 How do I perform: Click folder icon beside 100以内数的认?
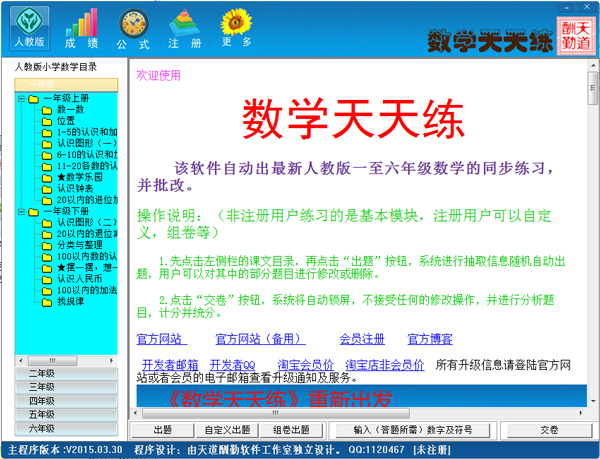[x=47, y=257]
